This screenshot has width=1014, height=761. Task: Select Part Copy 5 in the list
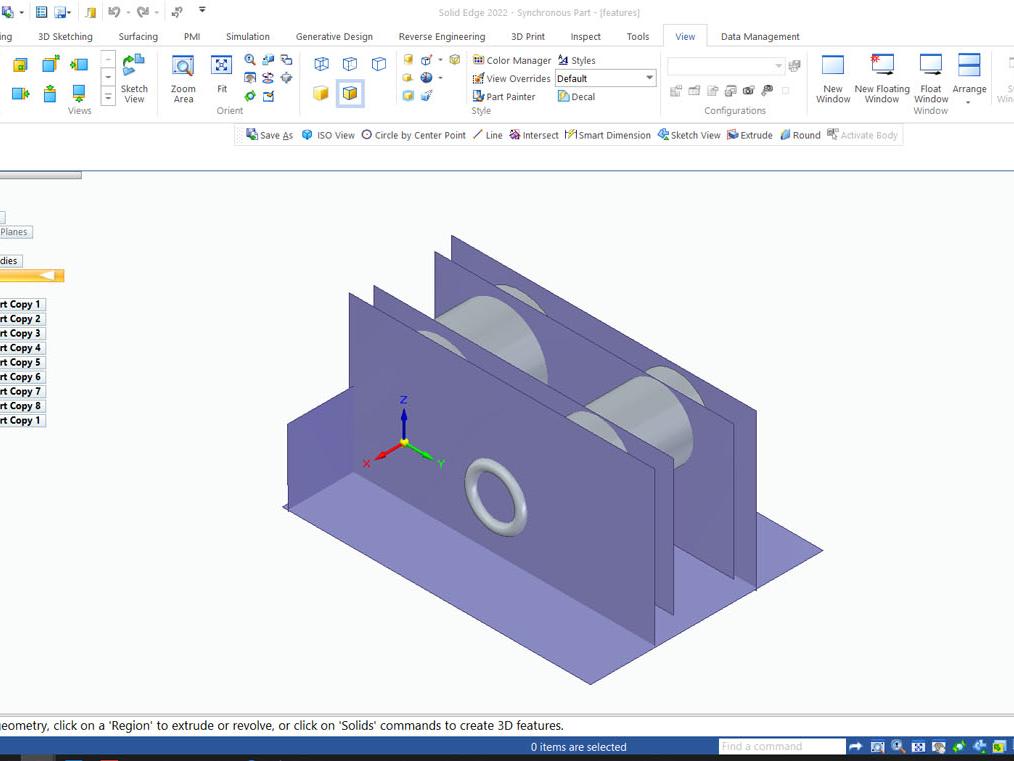click(x=21, y=362)
